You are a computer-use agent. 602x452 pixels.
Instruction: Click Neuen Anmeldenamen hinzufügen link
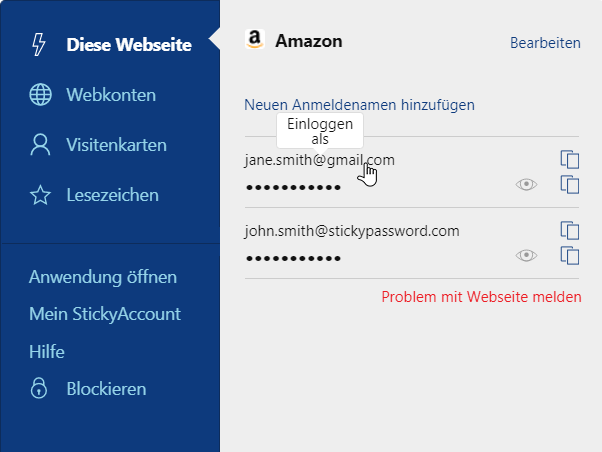359,105
